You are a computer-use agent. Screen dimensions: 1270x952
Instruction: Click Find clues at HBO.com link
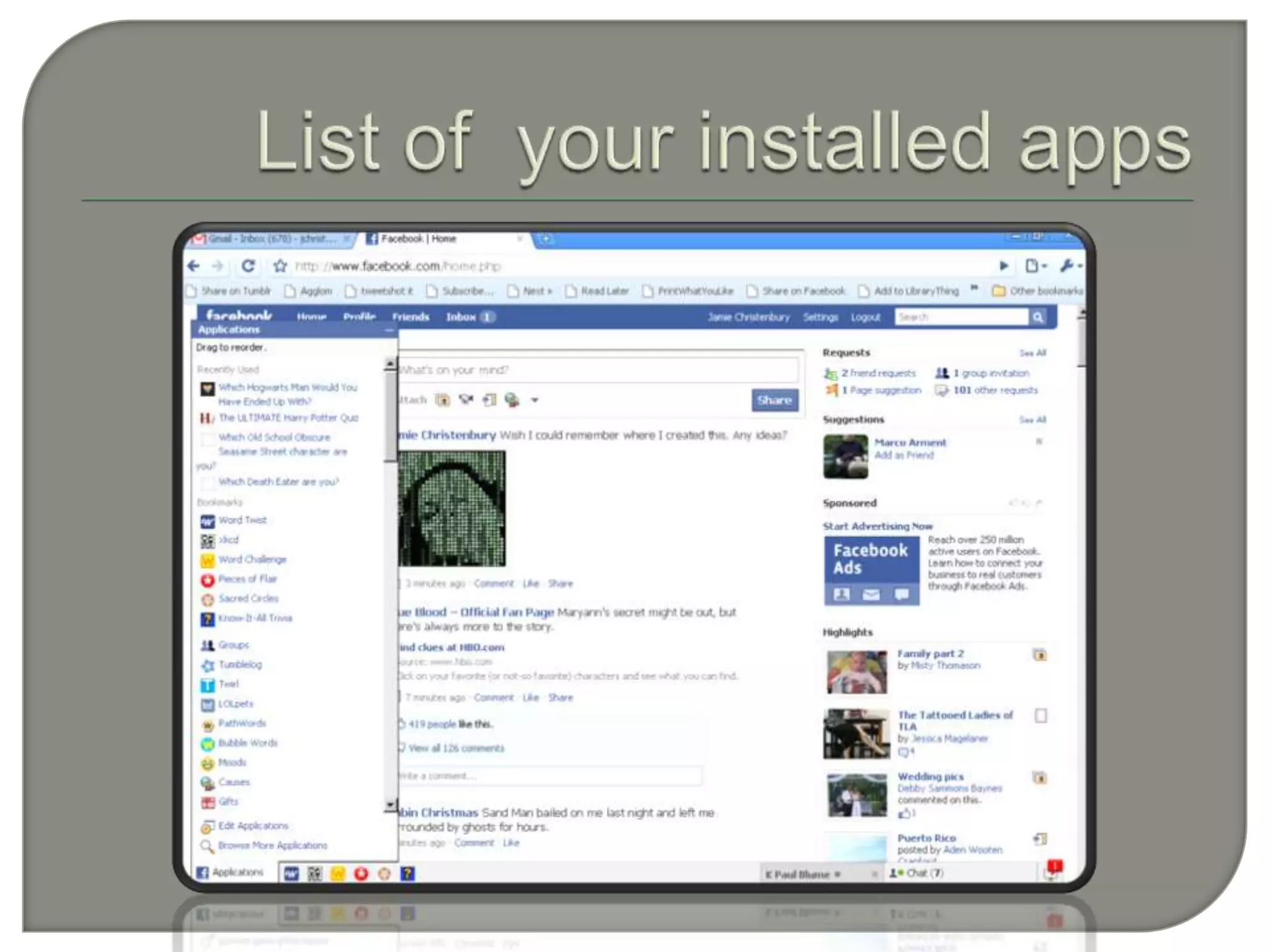pyautogui.click(x=451, y=648)
